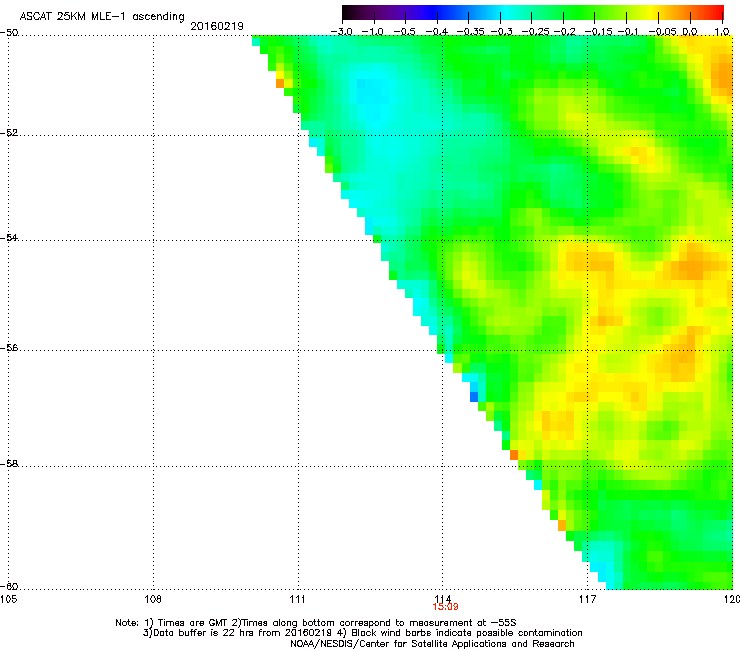Screen dimensions: 740x650
Task: Click the colorbar label -0.05
Action: tap(663, 32)
